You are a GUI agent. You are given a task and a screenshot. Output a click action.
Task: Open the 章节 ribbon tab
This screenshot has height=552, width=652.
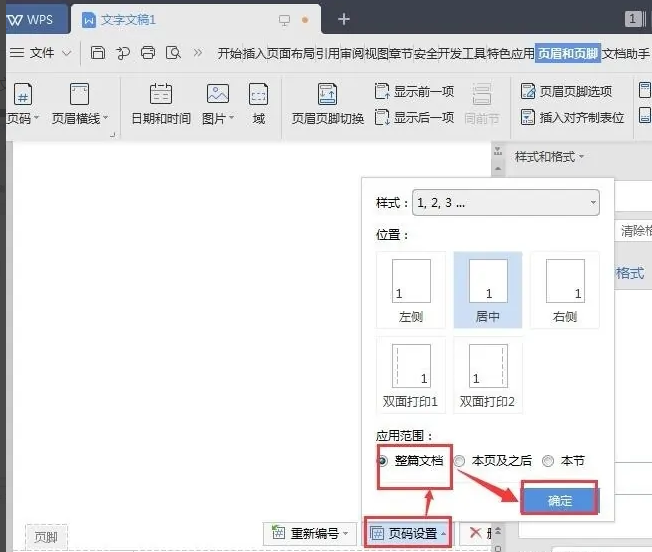pyautogui.click(x=401, y=54)
